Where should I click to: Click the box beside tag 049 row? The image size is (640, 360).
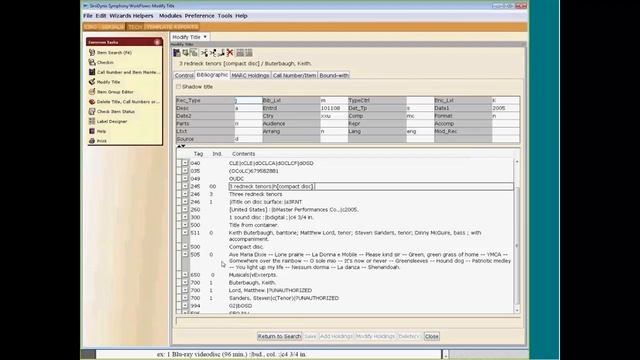(x=185, y=178)
